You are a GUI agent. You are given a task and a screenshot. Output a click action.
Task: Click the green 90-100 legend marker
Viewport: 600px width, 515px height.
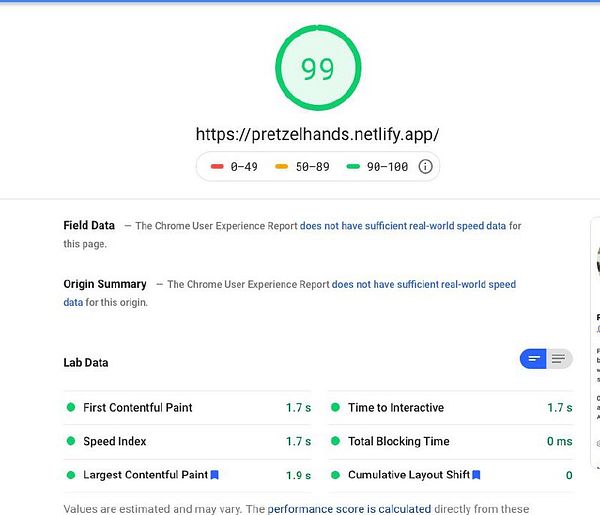click(x=352, y=167)
